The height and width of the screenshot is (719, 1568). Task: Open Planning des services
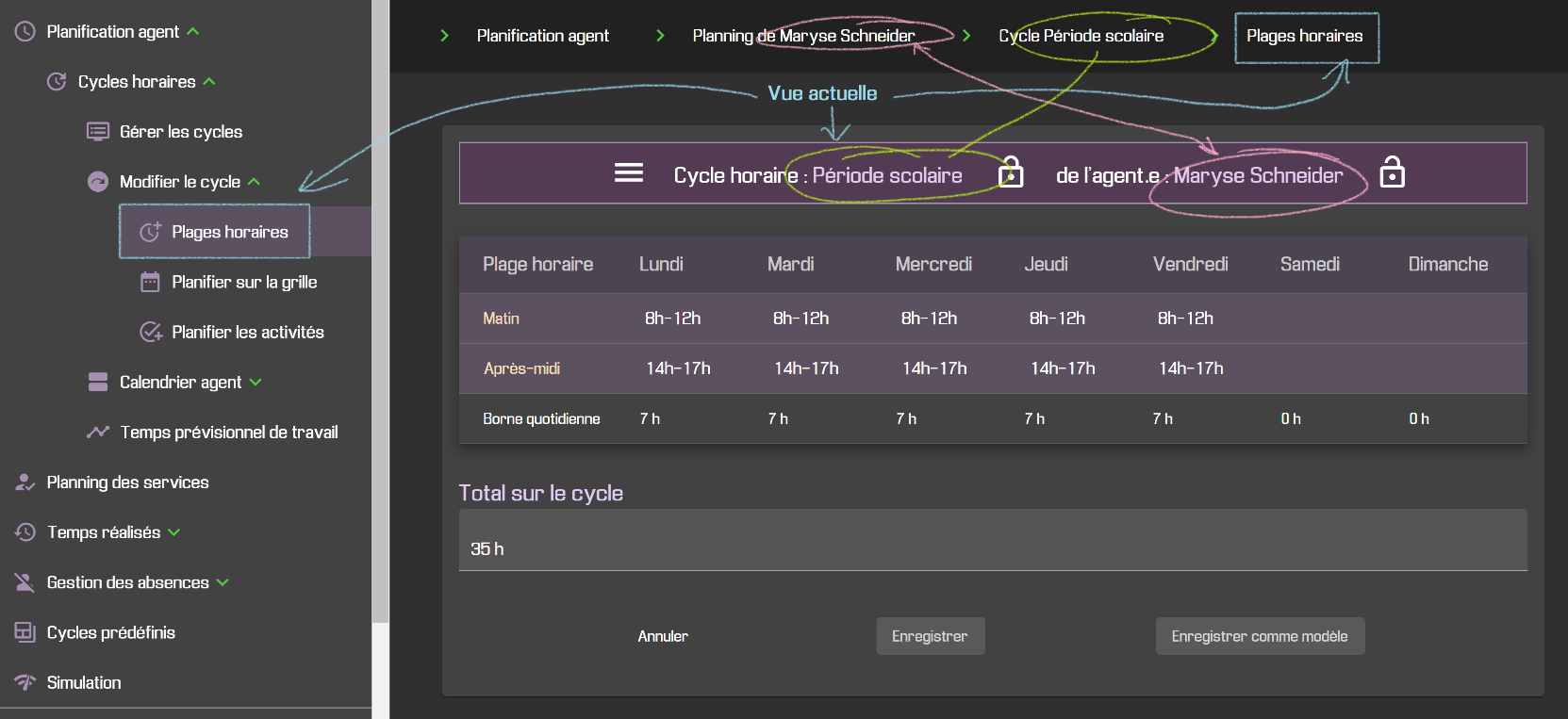click(x=128, y=482)
